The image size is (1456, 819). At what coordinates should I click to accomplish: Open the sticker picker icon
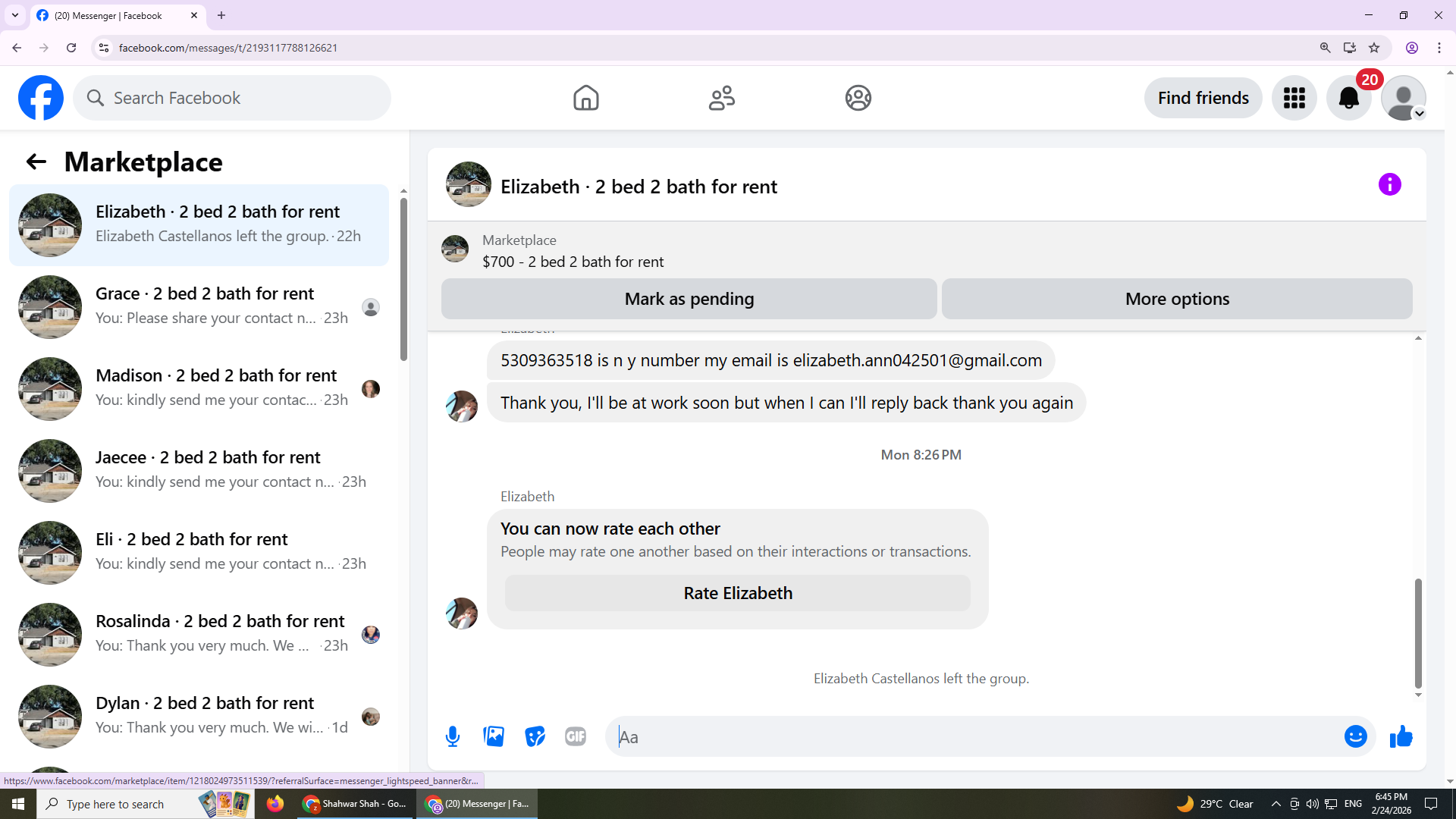click(x=535, y=736)
